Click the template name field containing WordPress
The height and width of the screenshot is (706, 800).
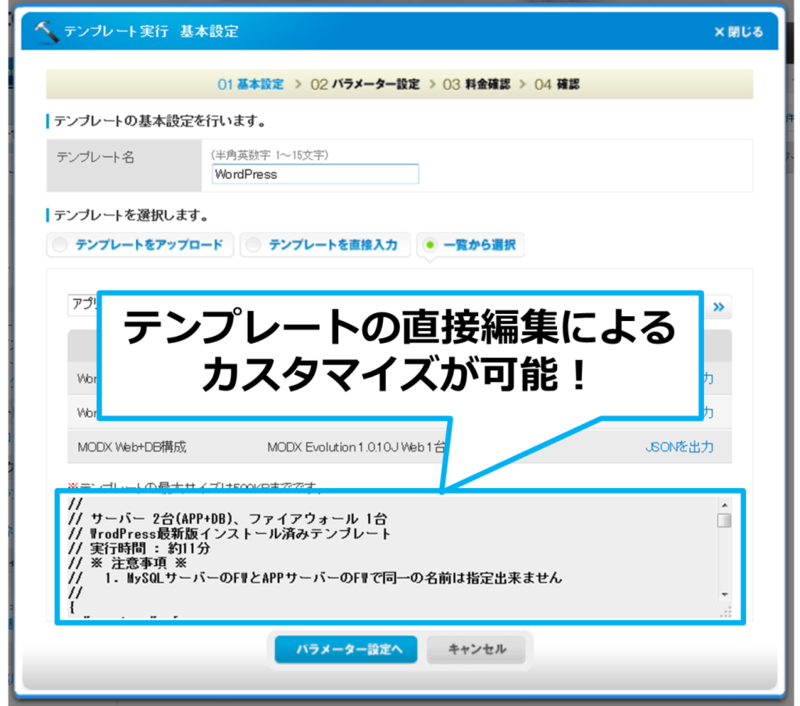315,174
